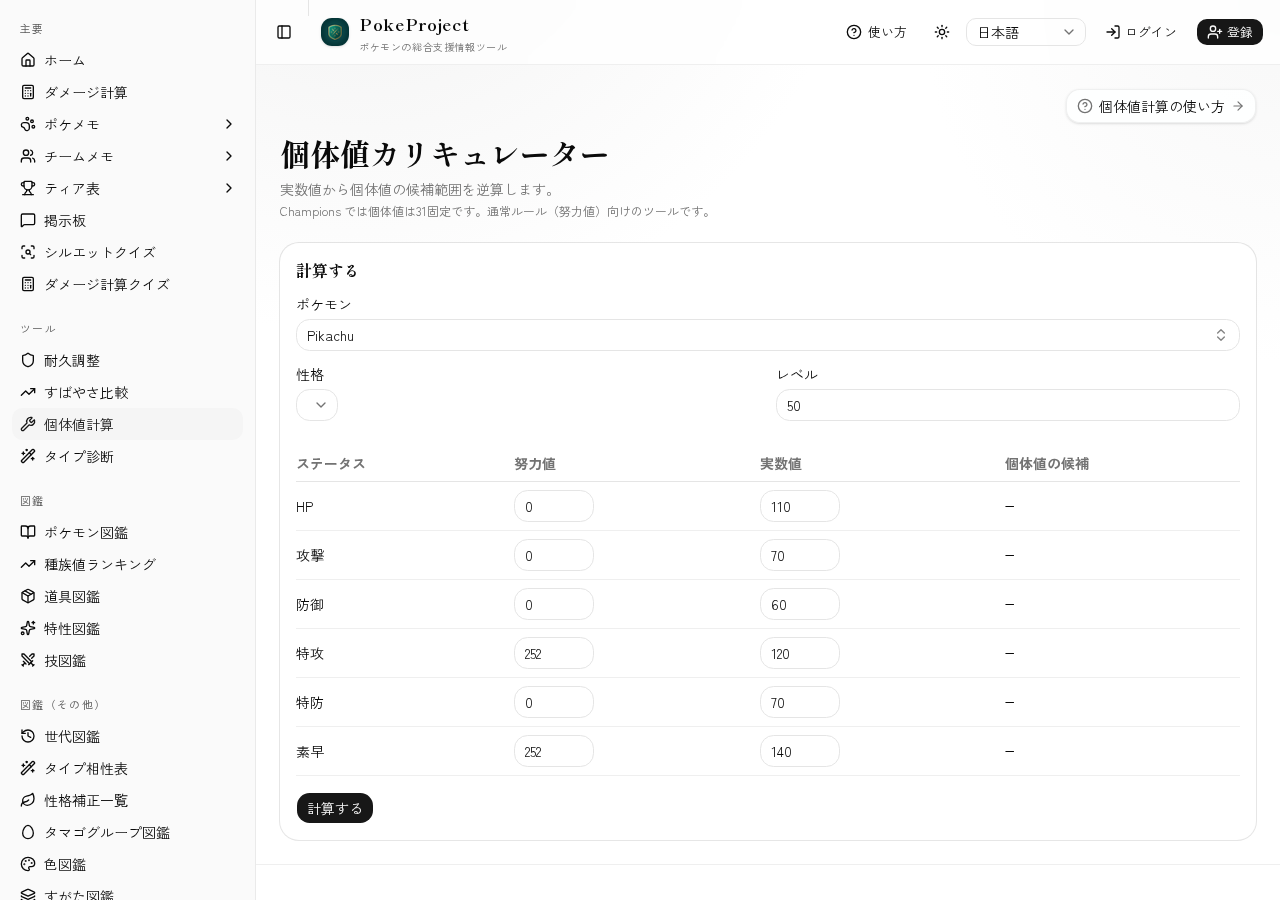The image size is (1280, 900).
Task: Open シルエットクイズ in sidebar
Action: (127, 252)
